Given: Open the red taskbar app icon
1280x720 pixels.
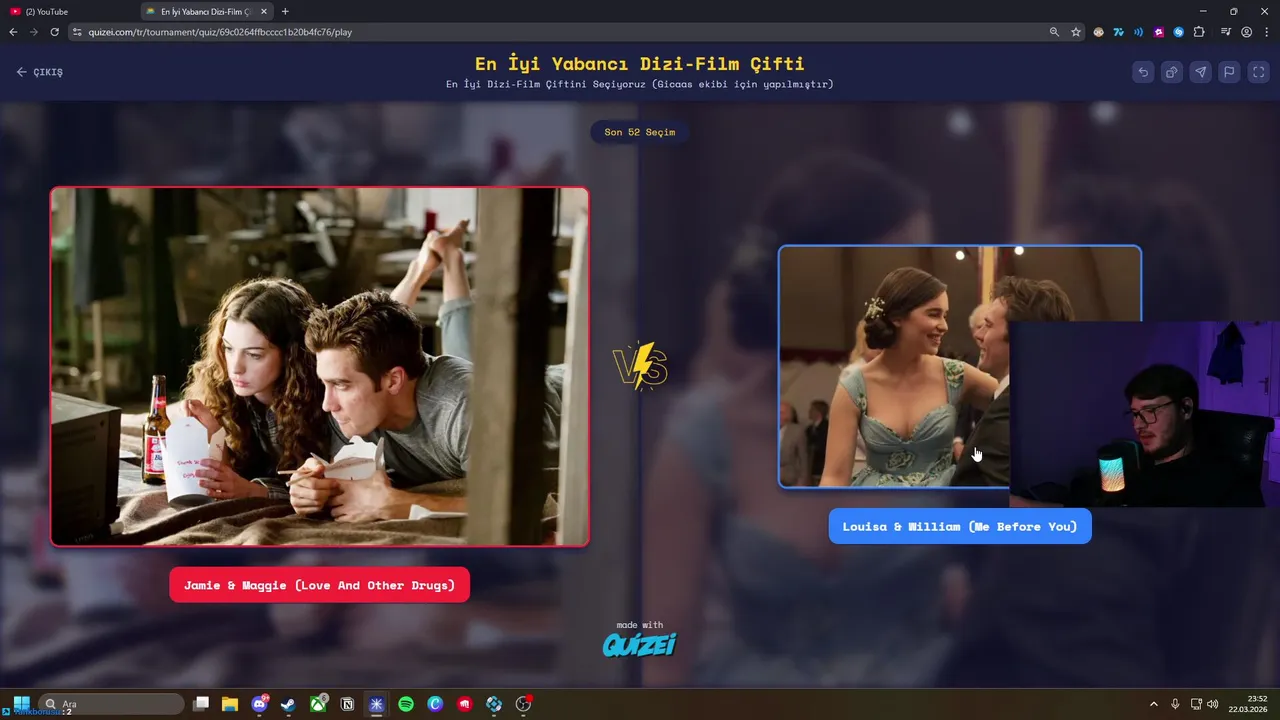Looking at the screenshot, I should (x=465, y=704).
